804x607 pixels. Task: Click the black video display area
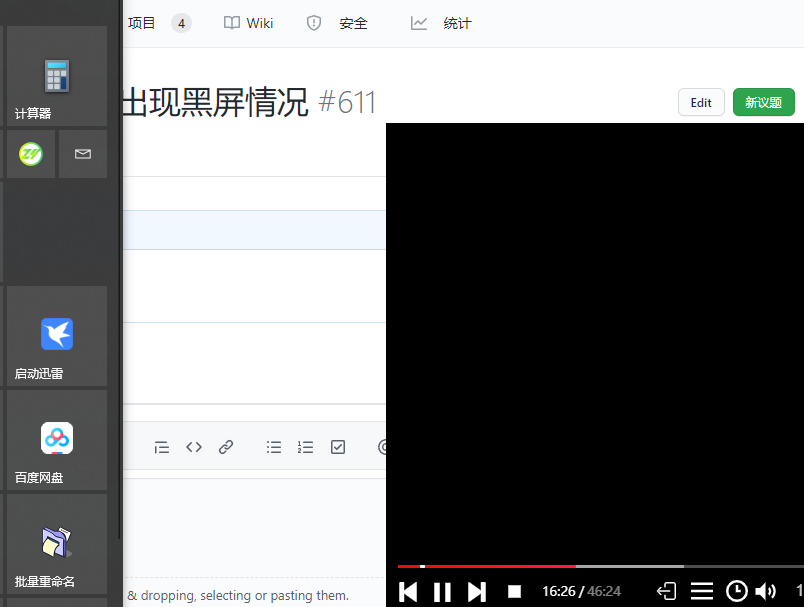tap(595, 342)
